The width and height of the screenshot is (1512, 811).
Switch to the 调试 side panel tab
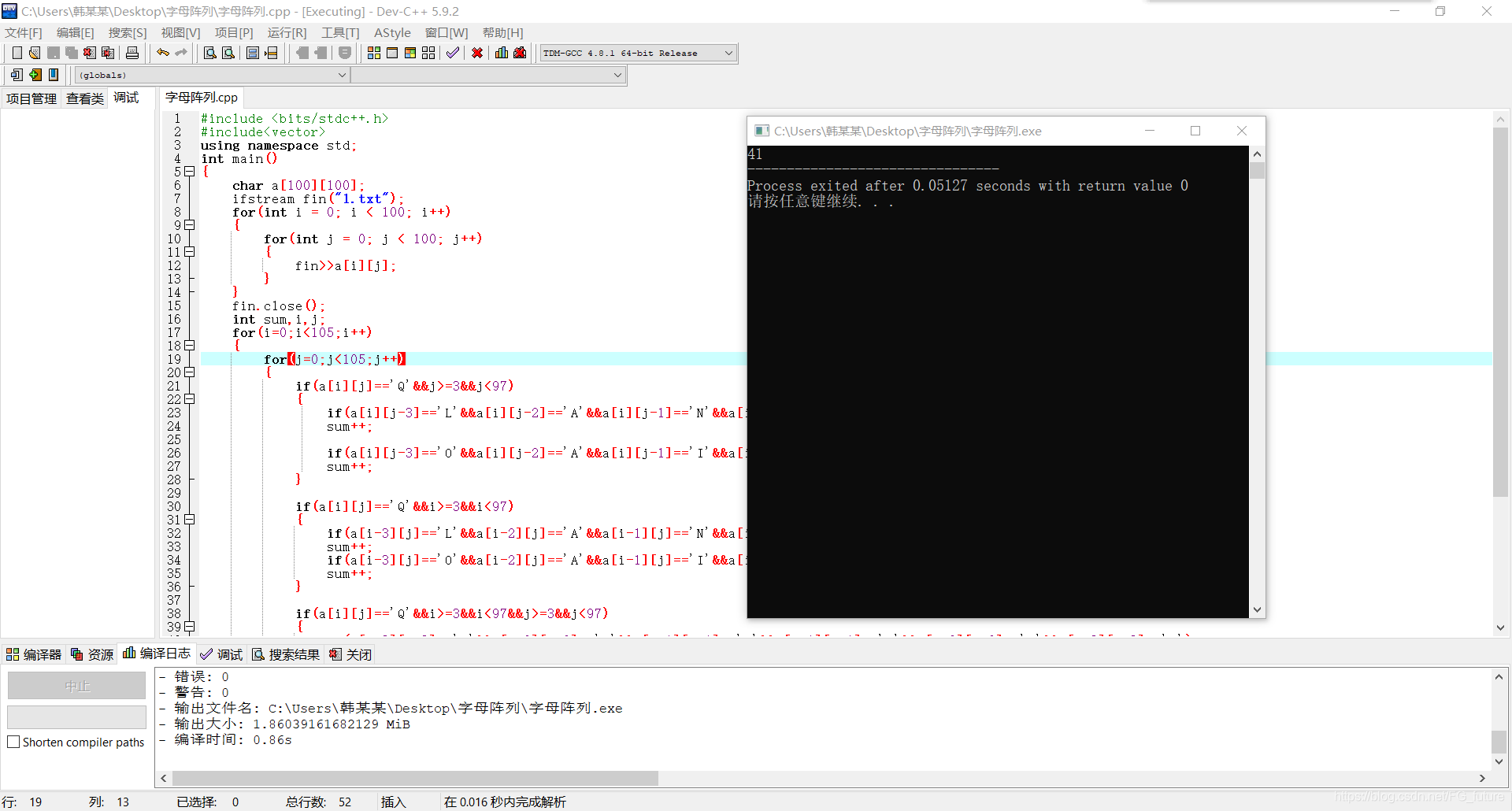[x=126, y=98]
